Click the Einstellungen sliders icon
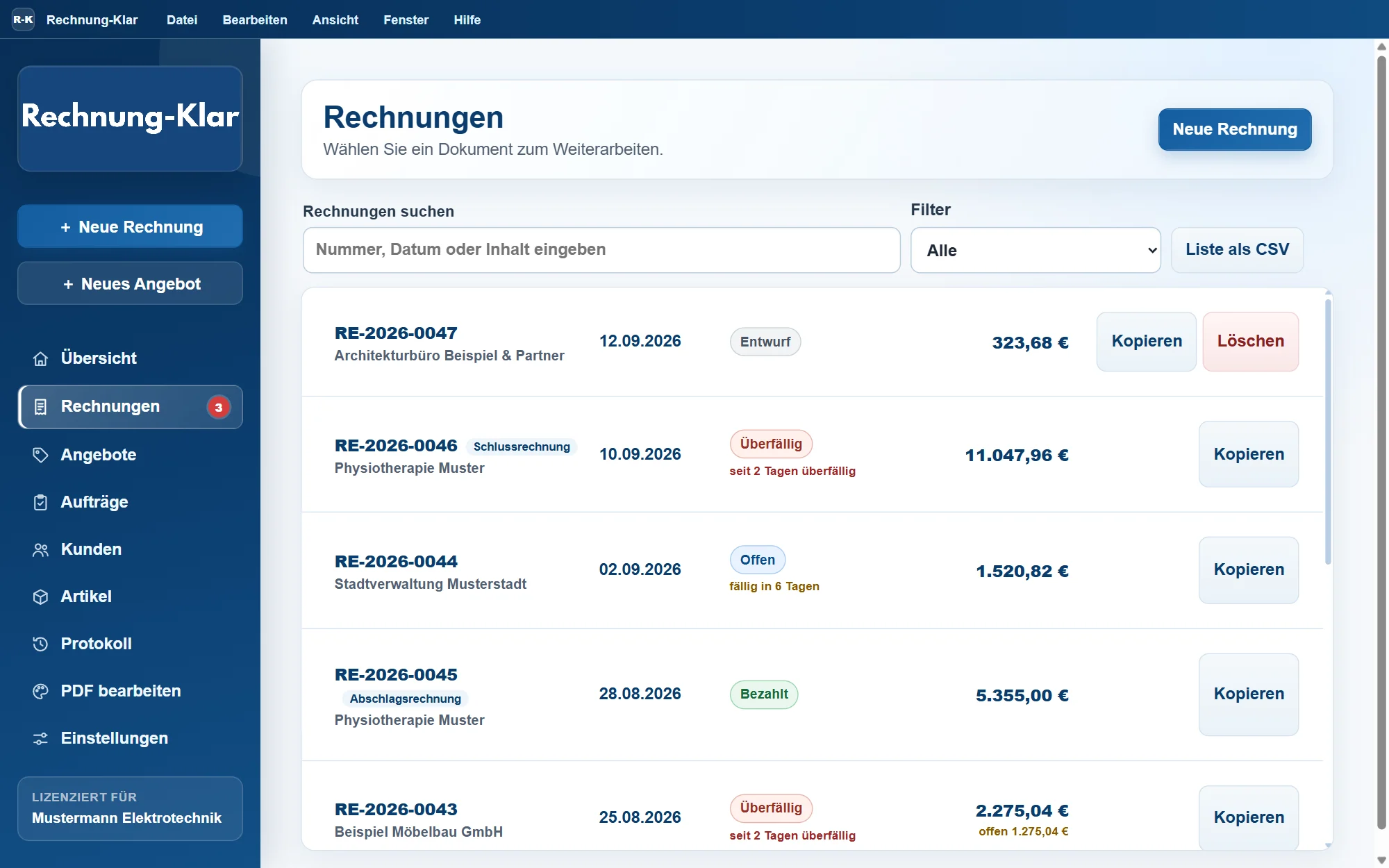This screenshot has height=868, width=1389. click(x=40, y=738)
